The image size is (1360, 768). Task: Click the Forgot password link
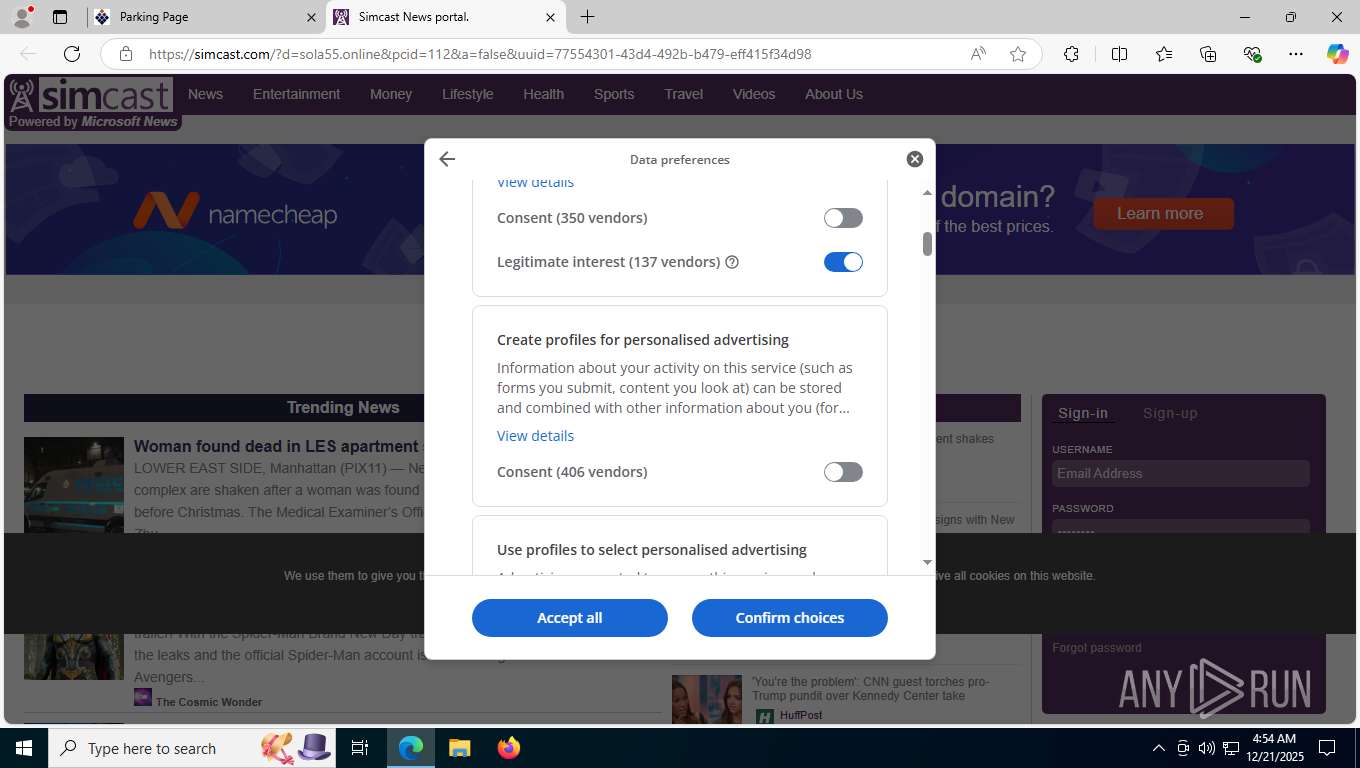[1096, 648]
